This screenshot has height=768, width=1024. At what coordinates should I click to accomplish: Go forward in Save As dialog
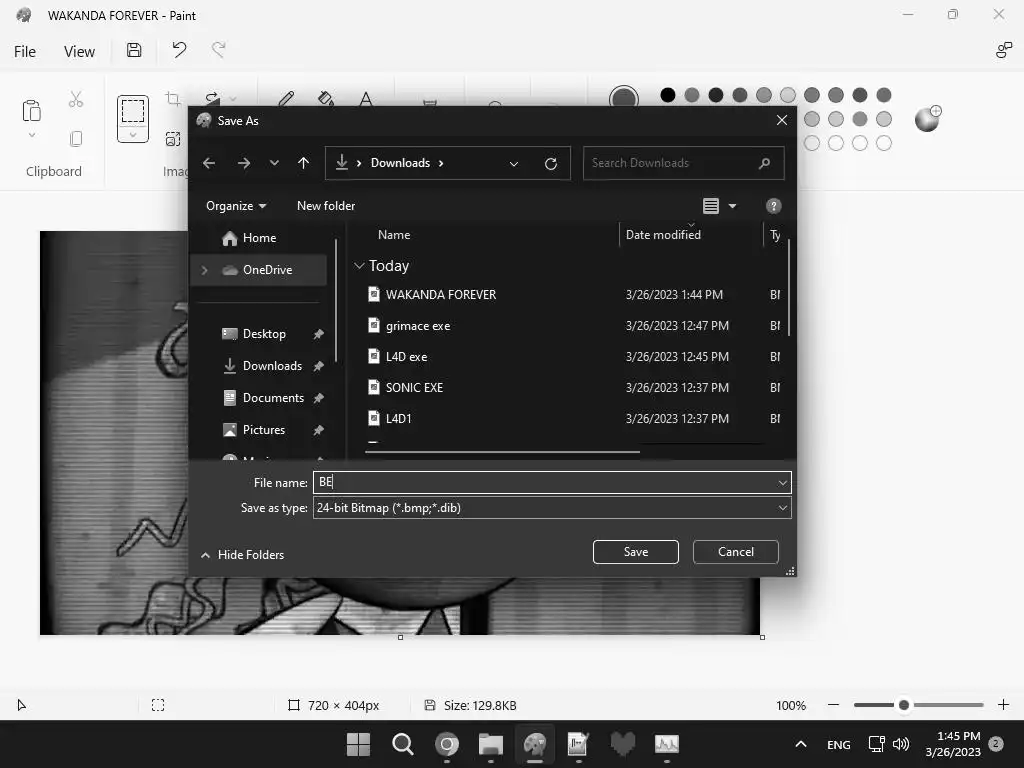(x=244, y=163)
